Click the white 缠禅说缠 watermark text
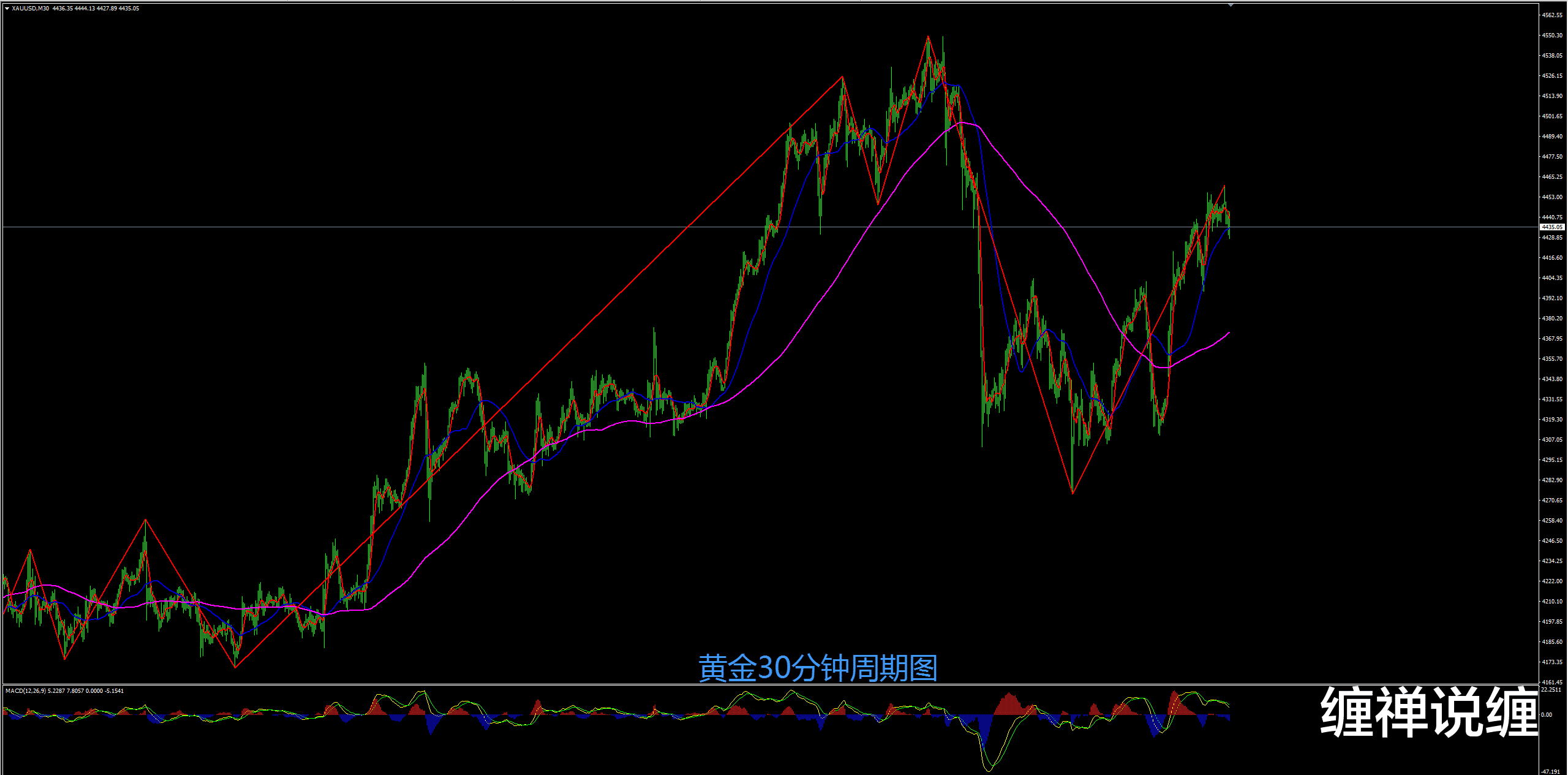The height and width of the screenshot is (775, 1568). coord(1429,712)
